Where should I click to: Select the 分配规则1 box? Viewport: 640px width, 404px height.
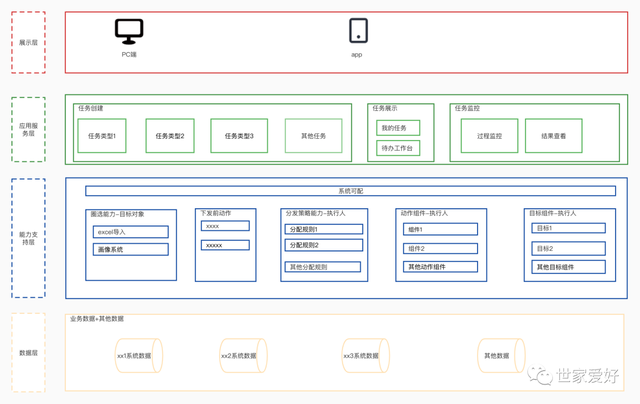pos(324,229)
